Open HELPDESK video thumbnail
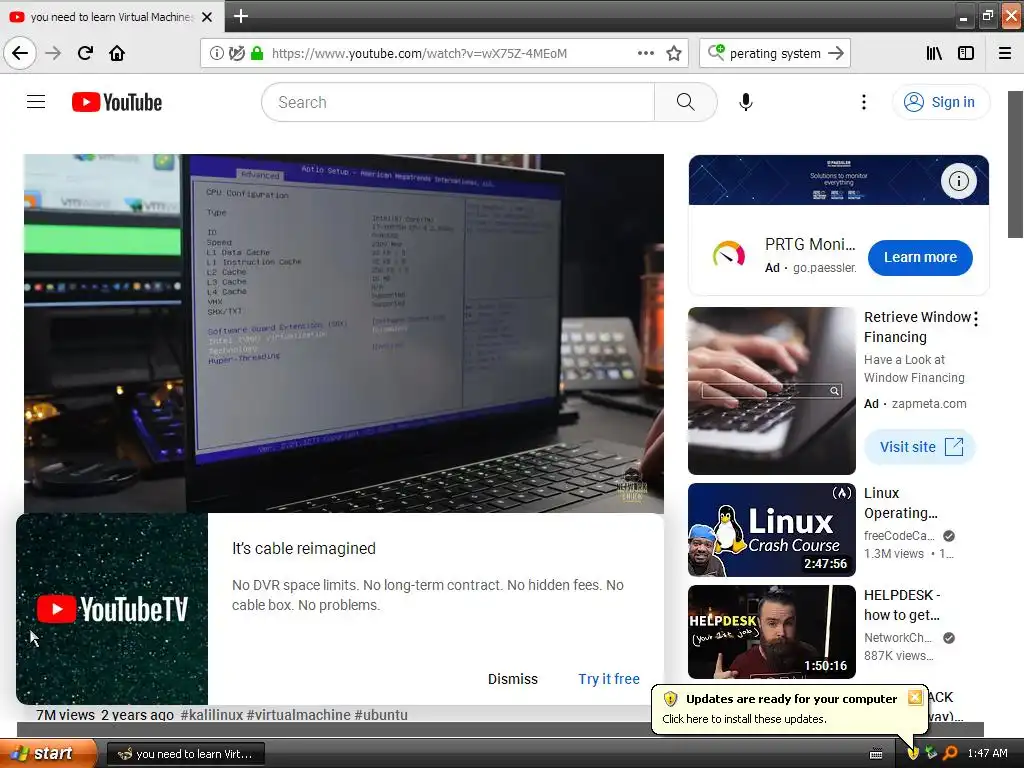The image size is (1024, 768). click(771, 632)
